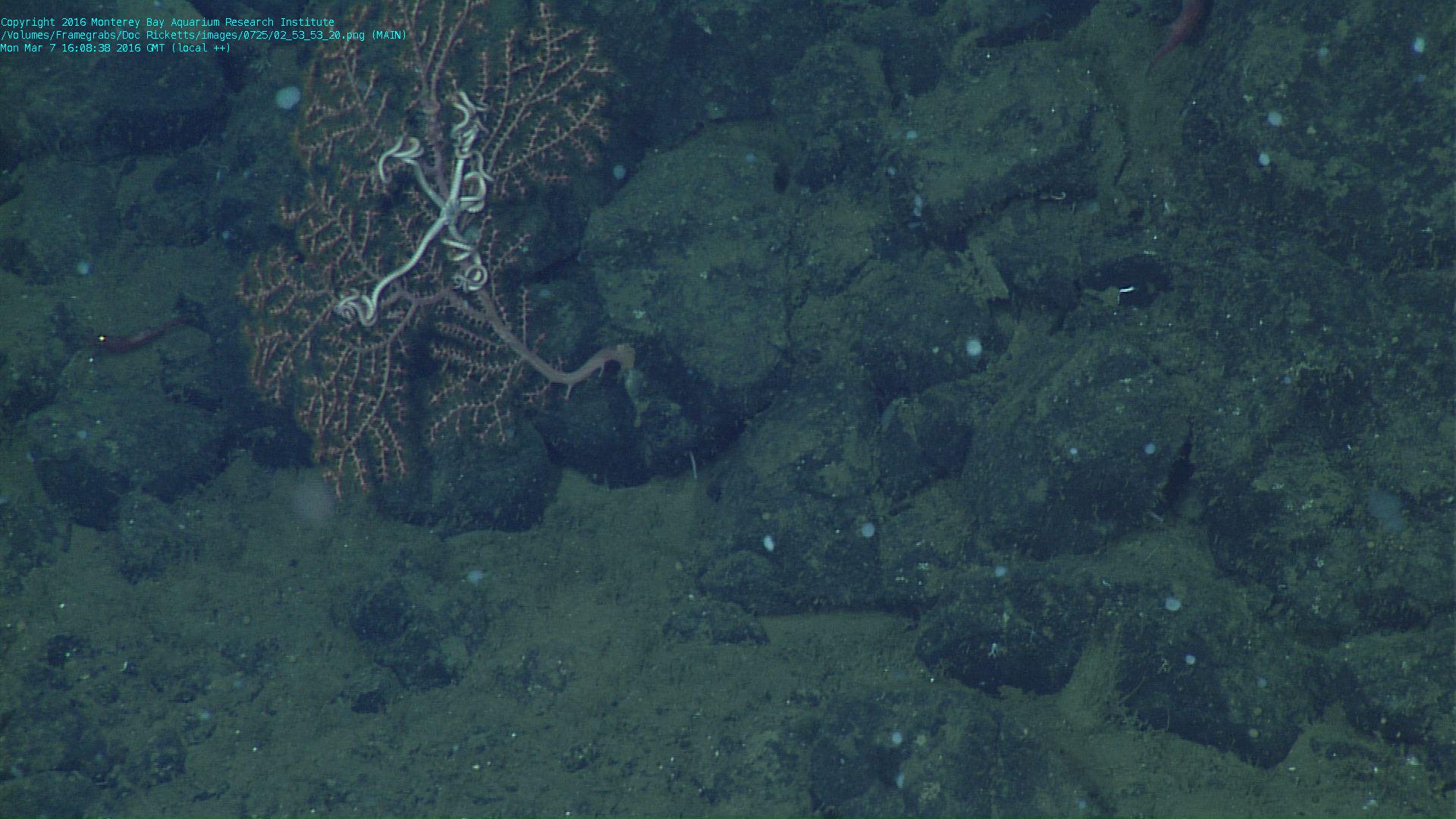The height and width of the screenshot is (819, 1456).
Task: Click the coiled brittle star arm lower left
Action: click(356, 307)
